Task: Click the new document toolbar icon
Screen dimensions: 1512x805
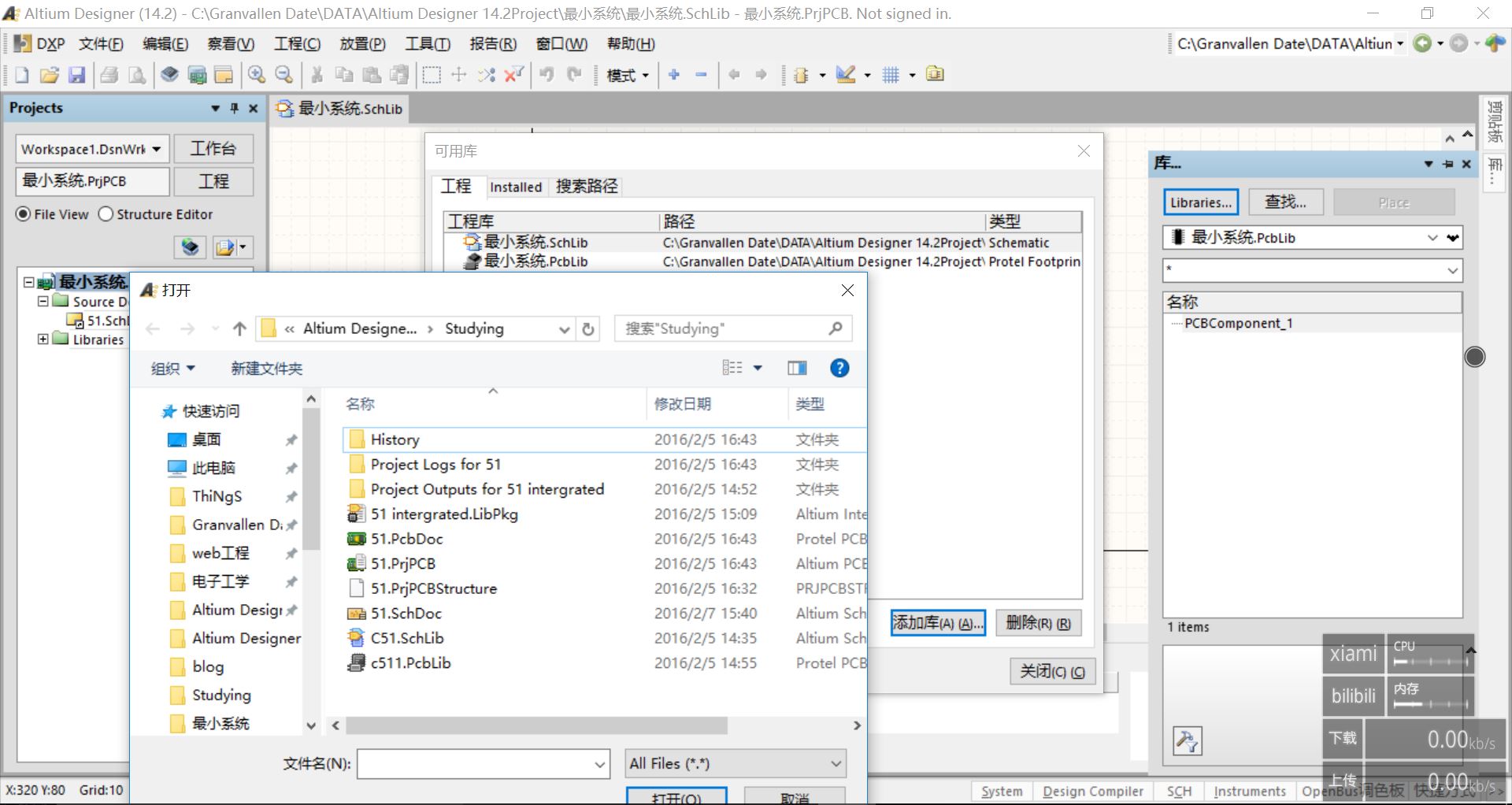Action: pyautogui.click(x=22, y=75)
